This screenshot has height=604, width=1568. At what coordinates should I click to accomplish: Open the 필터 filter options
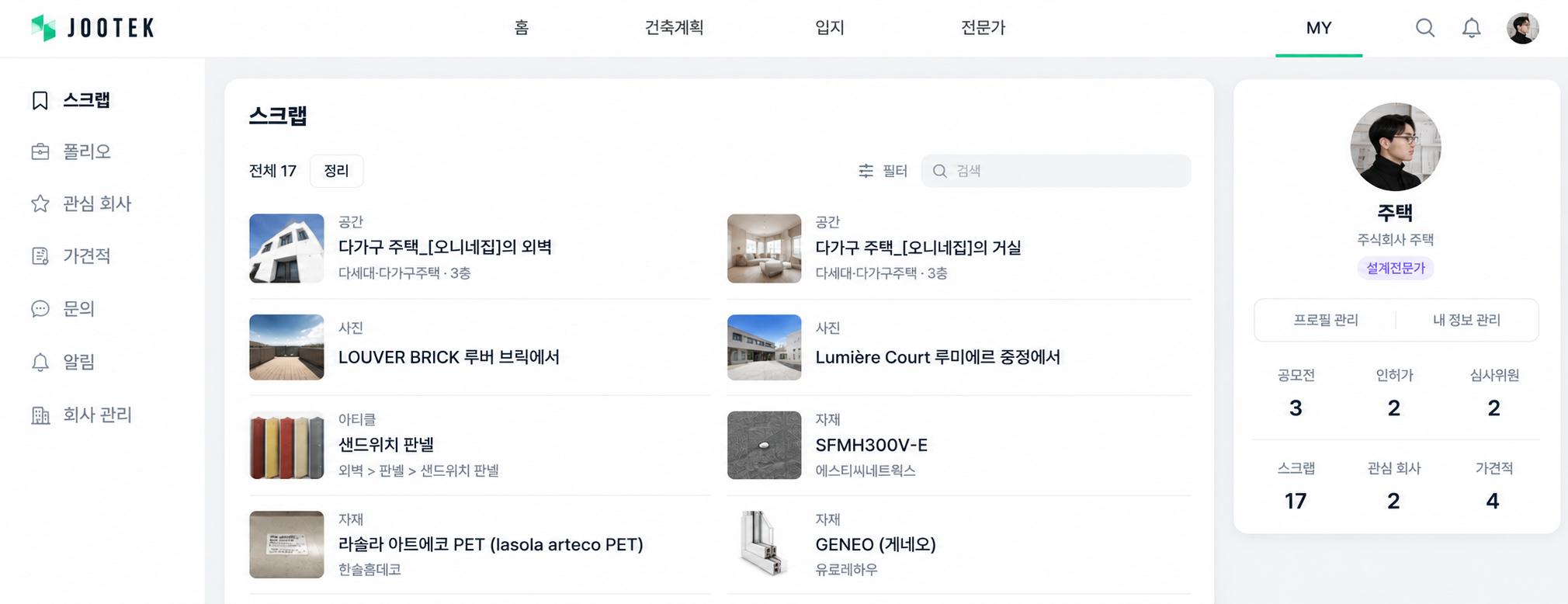tap(883, 171)
